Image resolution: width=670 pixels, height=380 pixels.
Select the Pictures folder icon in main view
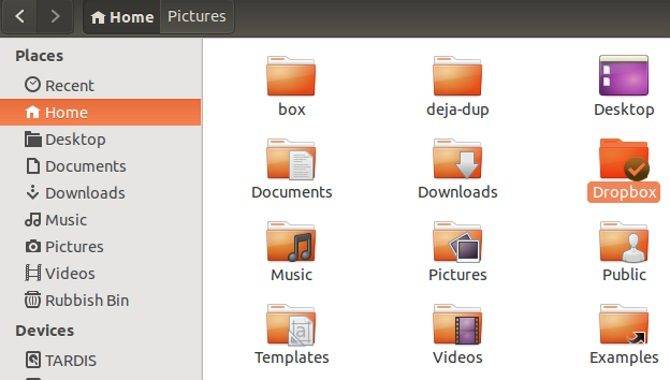[x=457, y=242]
